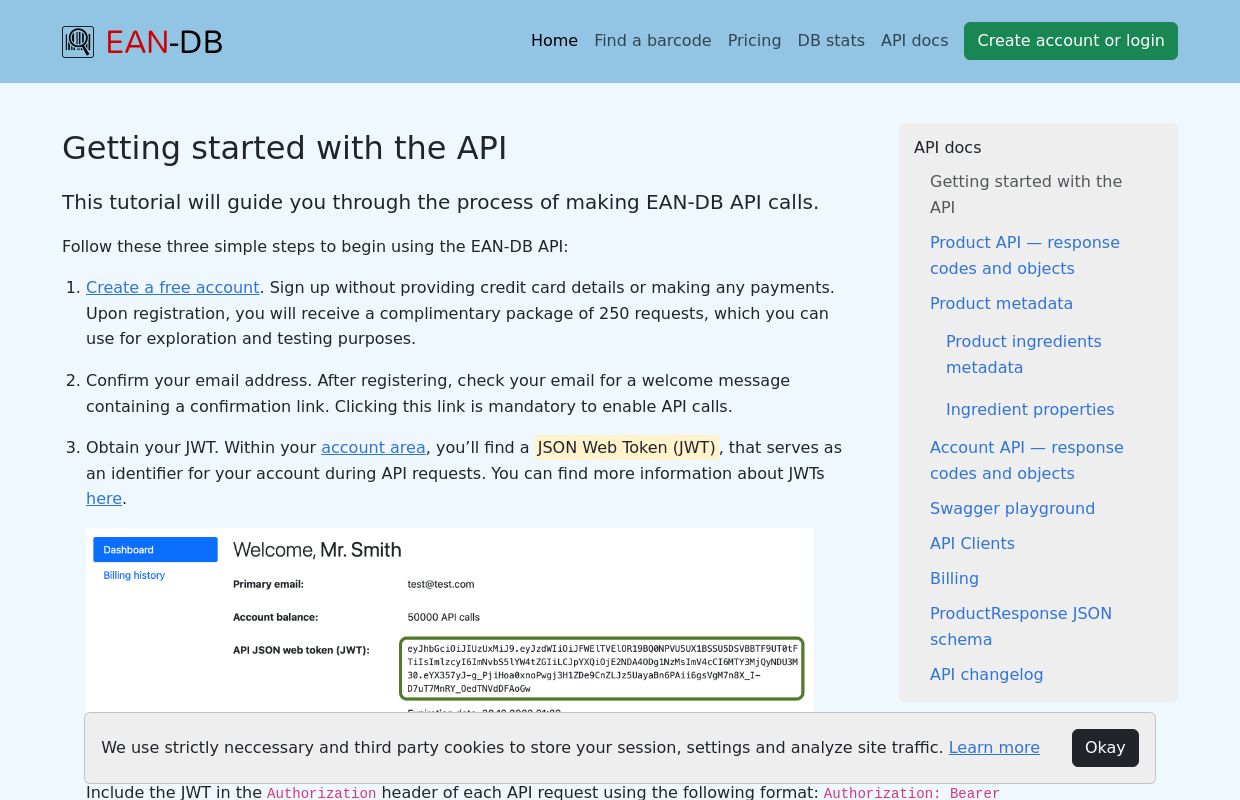This screenshot has height=800, width=1240.
Task: Open the Billing sidebar link
Action: click(954, 578)
